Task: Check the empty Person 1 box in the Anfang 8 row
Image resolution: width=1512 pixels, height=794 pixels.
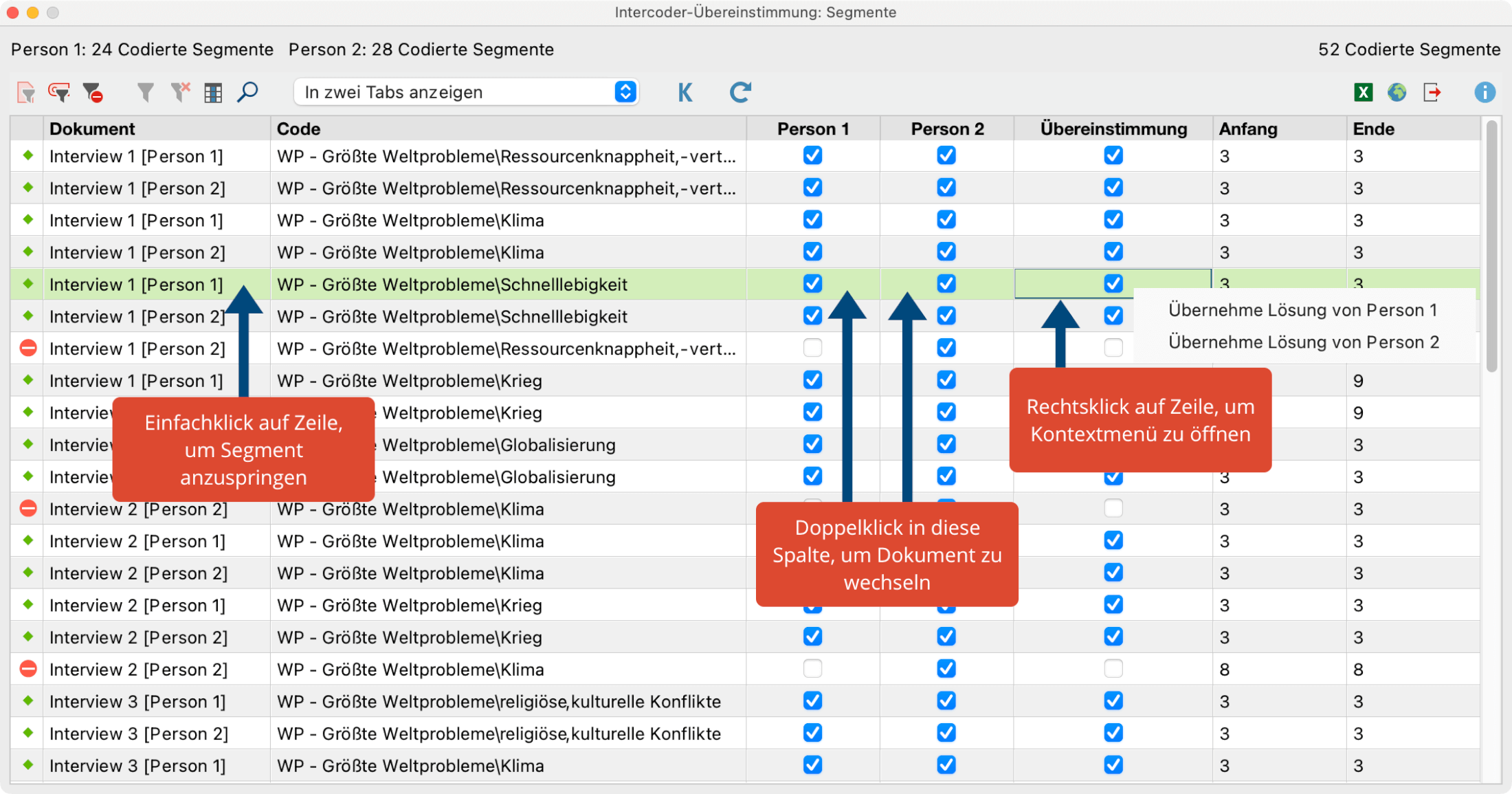Action: click(x=812, y=668)
